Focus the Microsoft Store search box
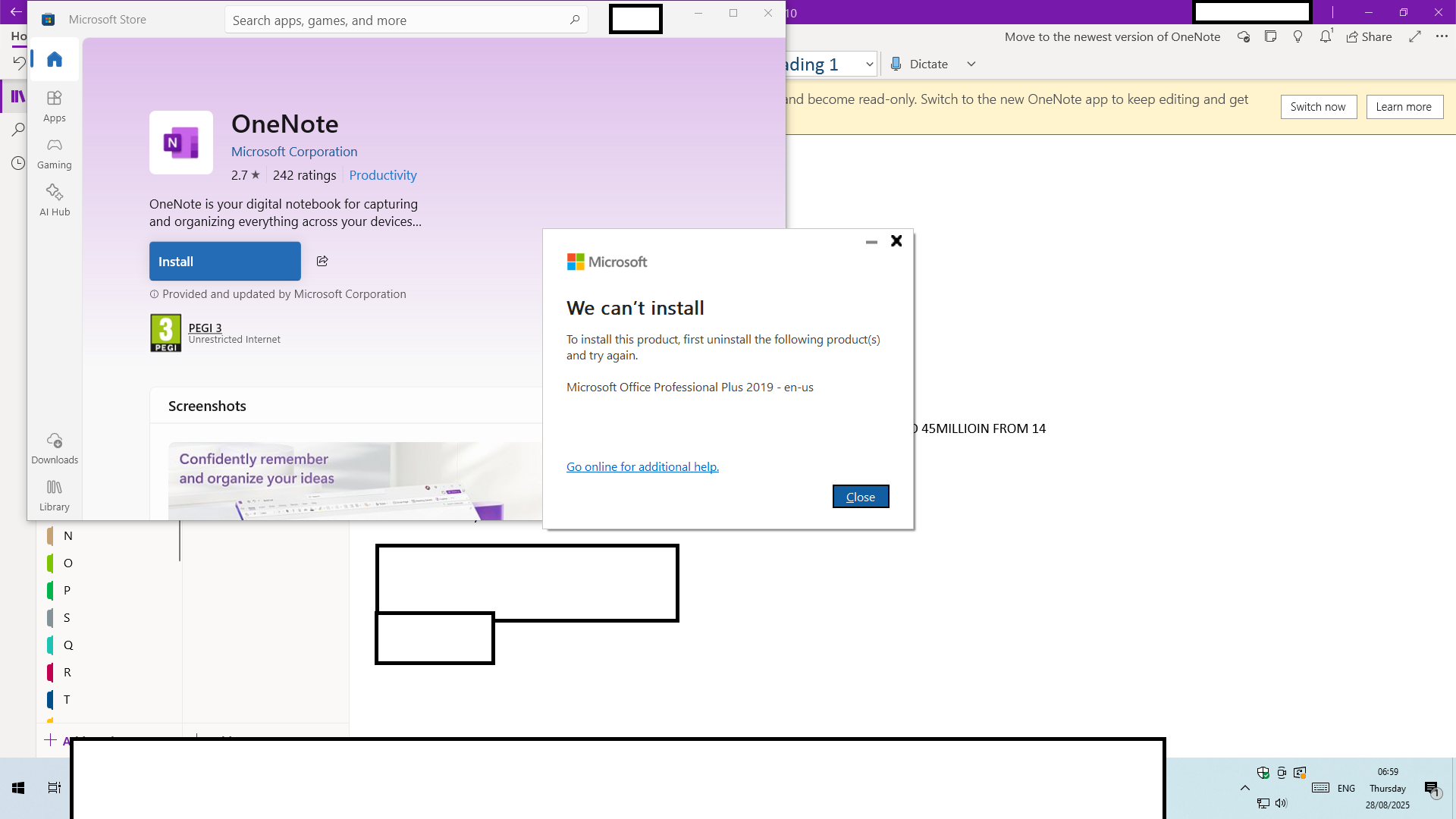This screenshot has height=819, width=1456. (406, 20)
